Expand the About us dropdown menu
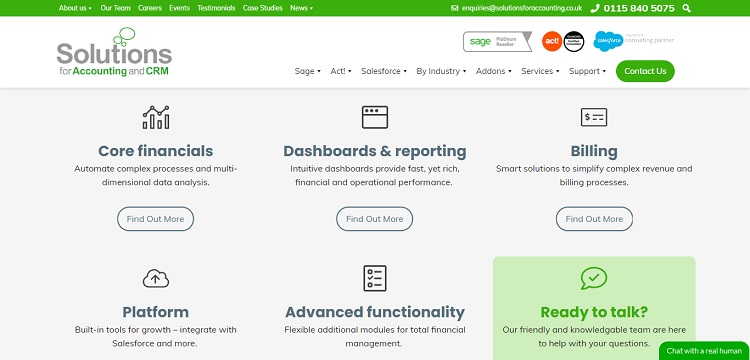 [75, 8]
